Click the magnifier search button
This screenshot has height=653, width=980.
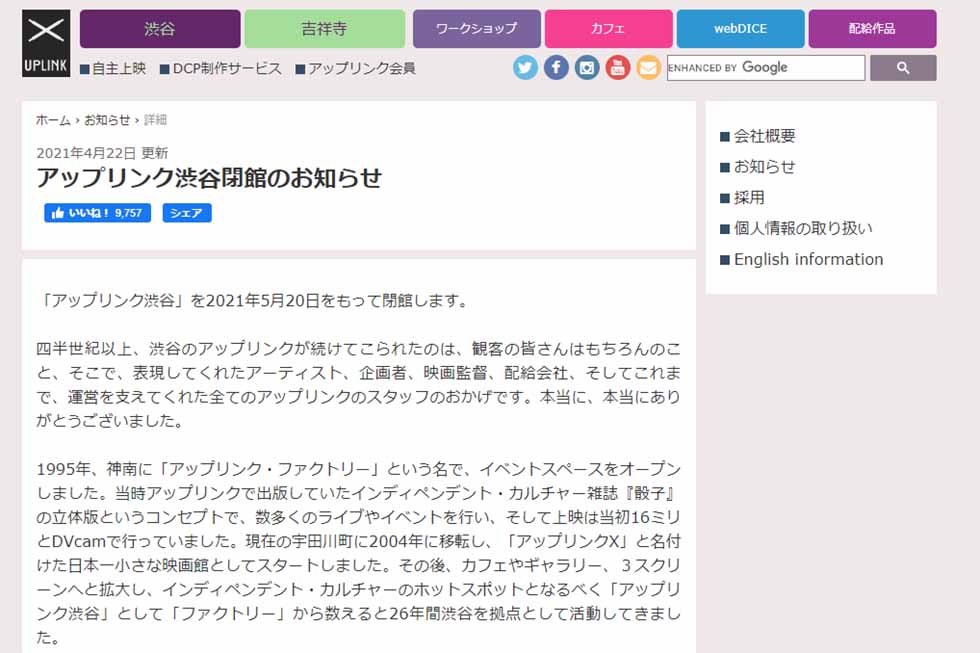903,67
